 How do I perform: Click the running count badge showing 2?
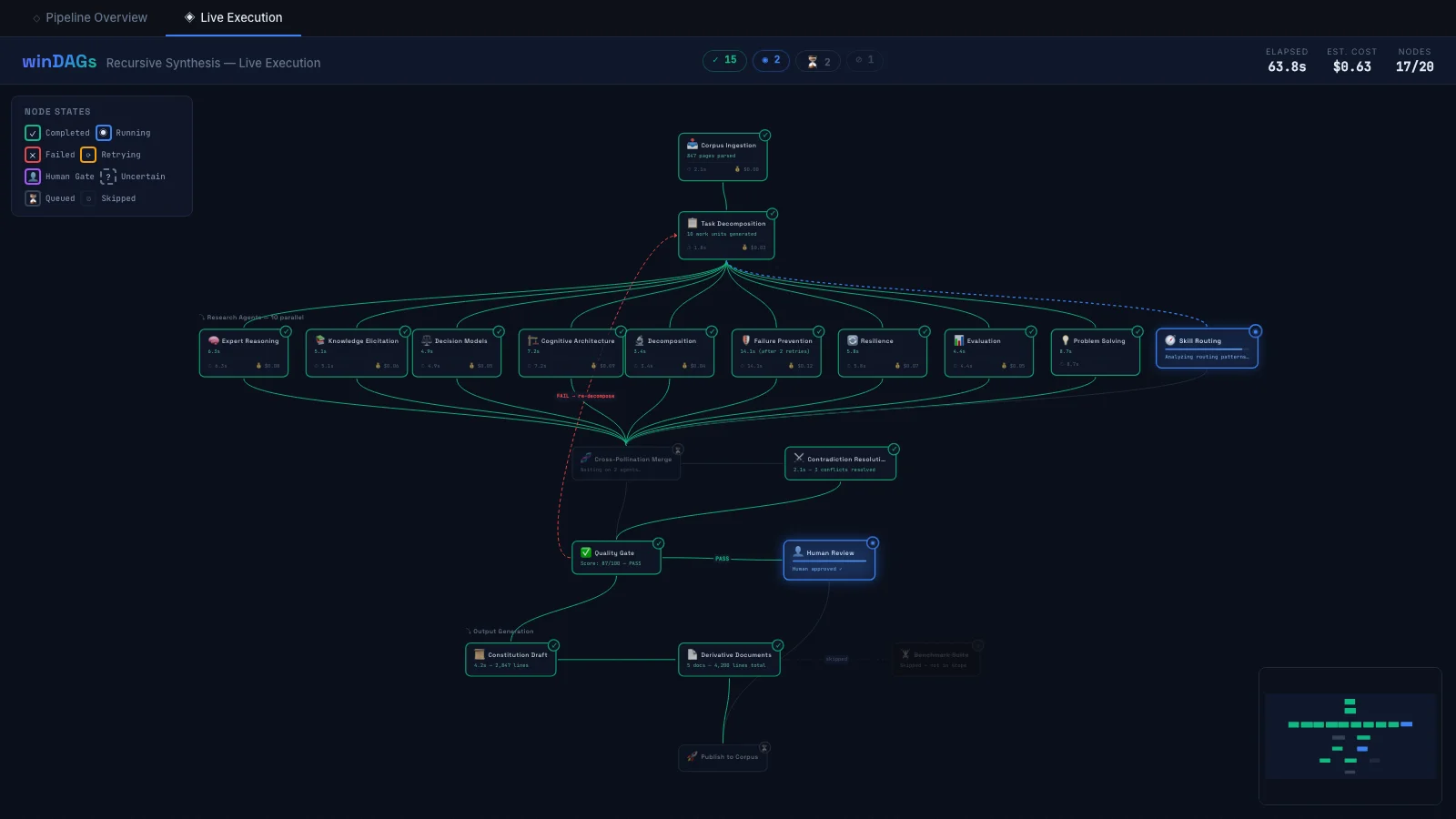(x=771, y=60)
